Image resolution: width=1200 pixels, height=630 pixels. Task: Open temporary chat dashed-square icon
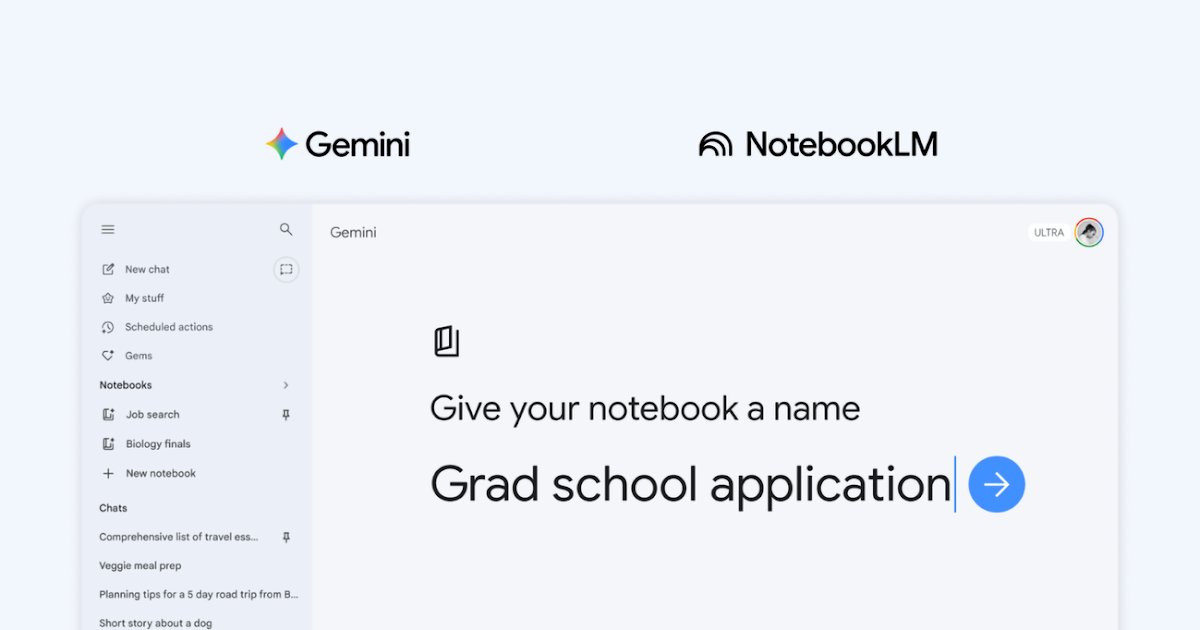pos(286,269)
